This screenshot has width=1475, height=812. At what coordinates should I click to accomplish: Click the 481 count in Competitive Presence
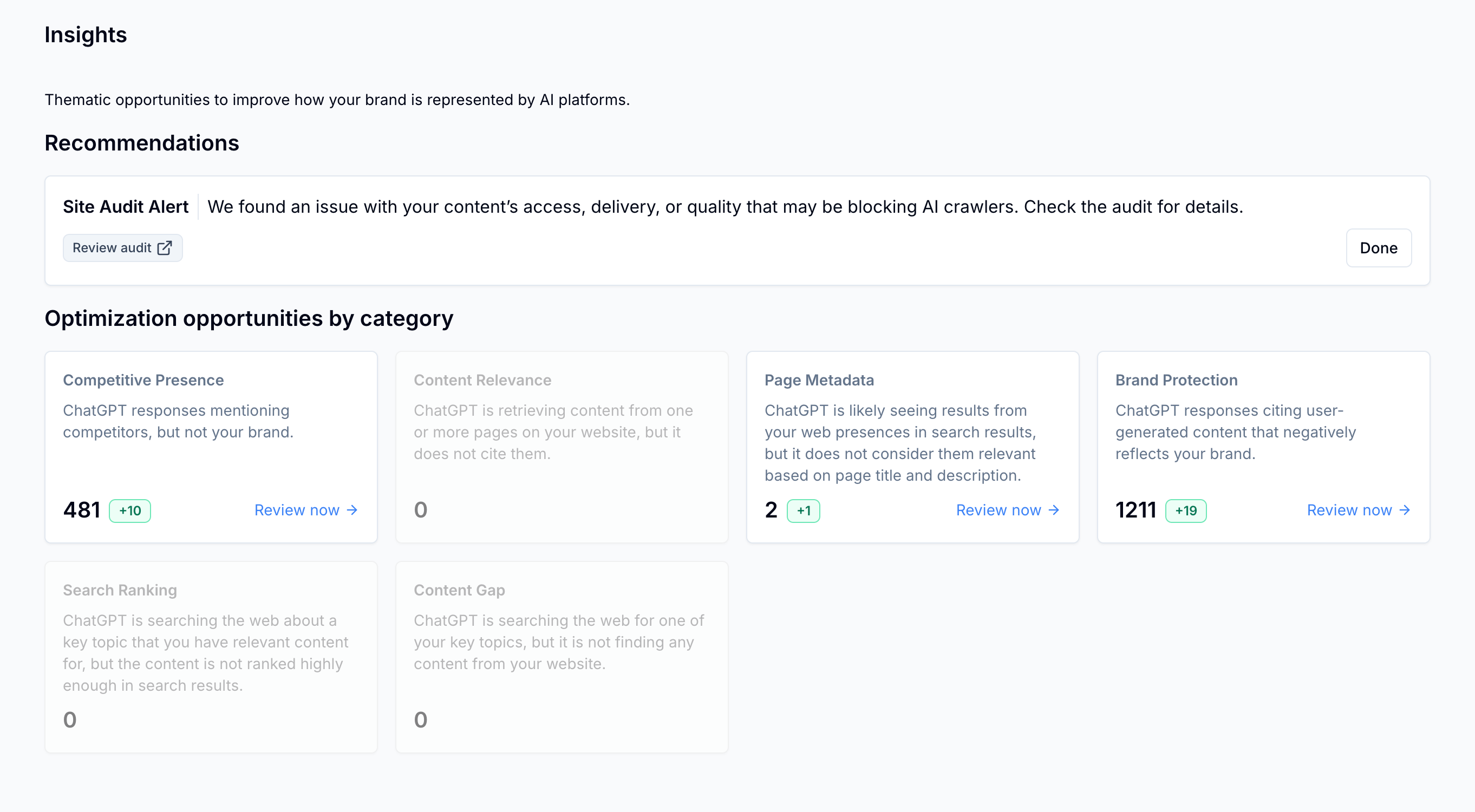coord(81,510)
